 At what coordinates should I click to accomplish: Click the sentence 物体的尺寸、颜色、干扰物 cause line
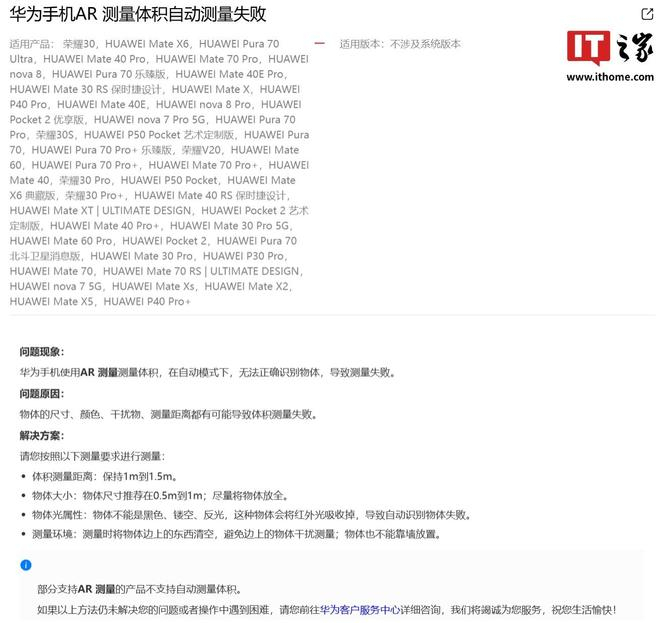tap(168, 414)
